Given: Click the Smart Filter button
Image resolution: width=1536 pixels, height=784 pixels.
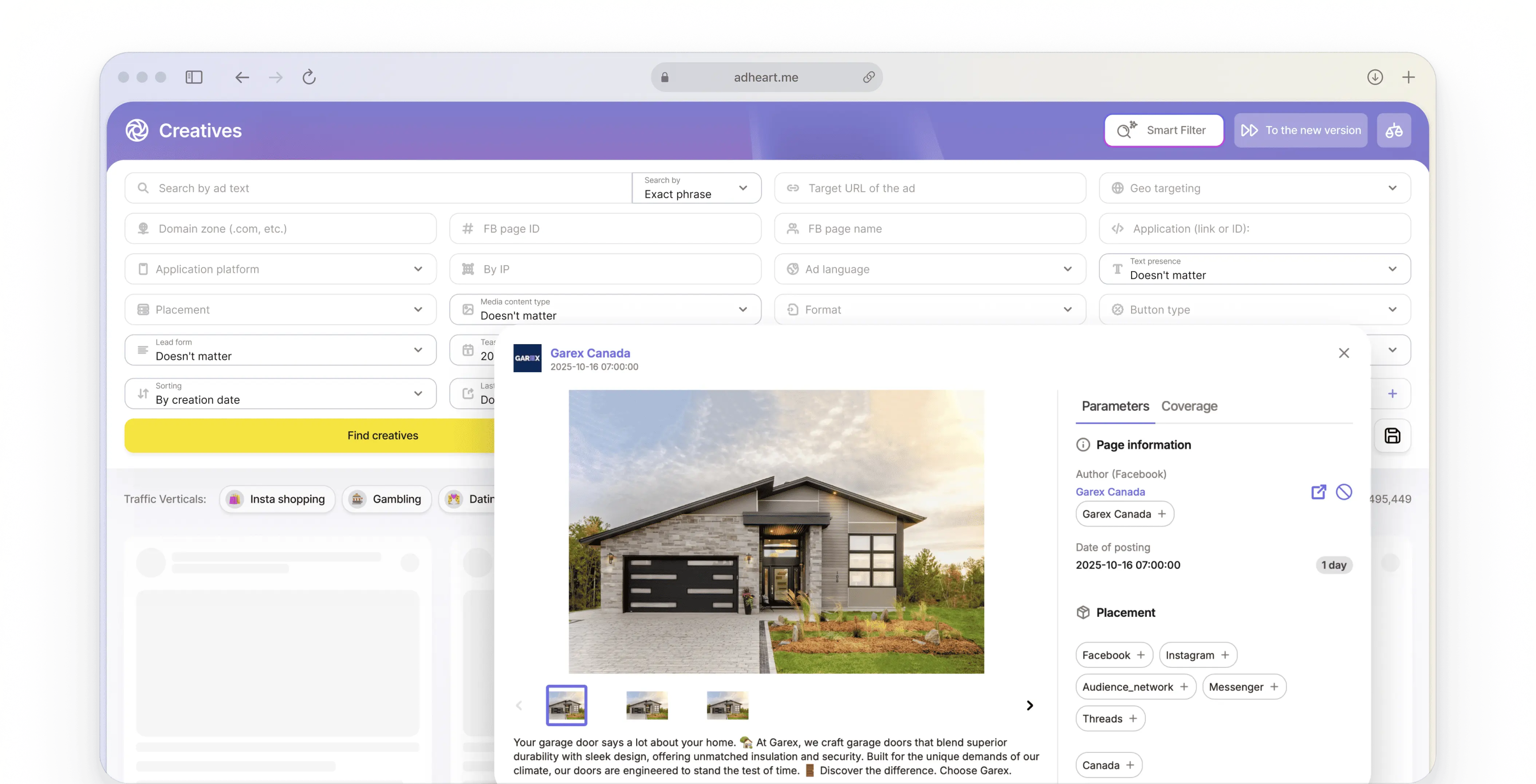Looking at the screenshot, I should coord(1163,131).
